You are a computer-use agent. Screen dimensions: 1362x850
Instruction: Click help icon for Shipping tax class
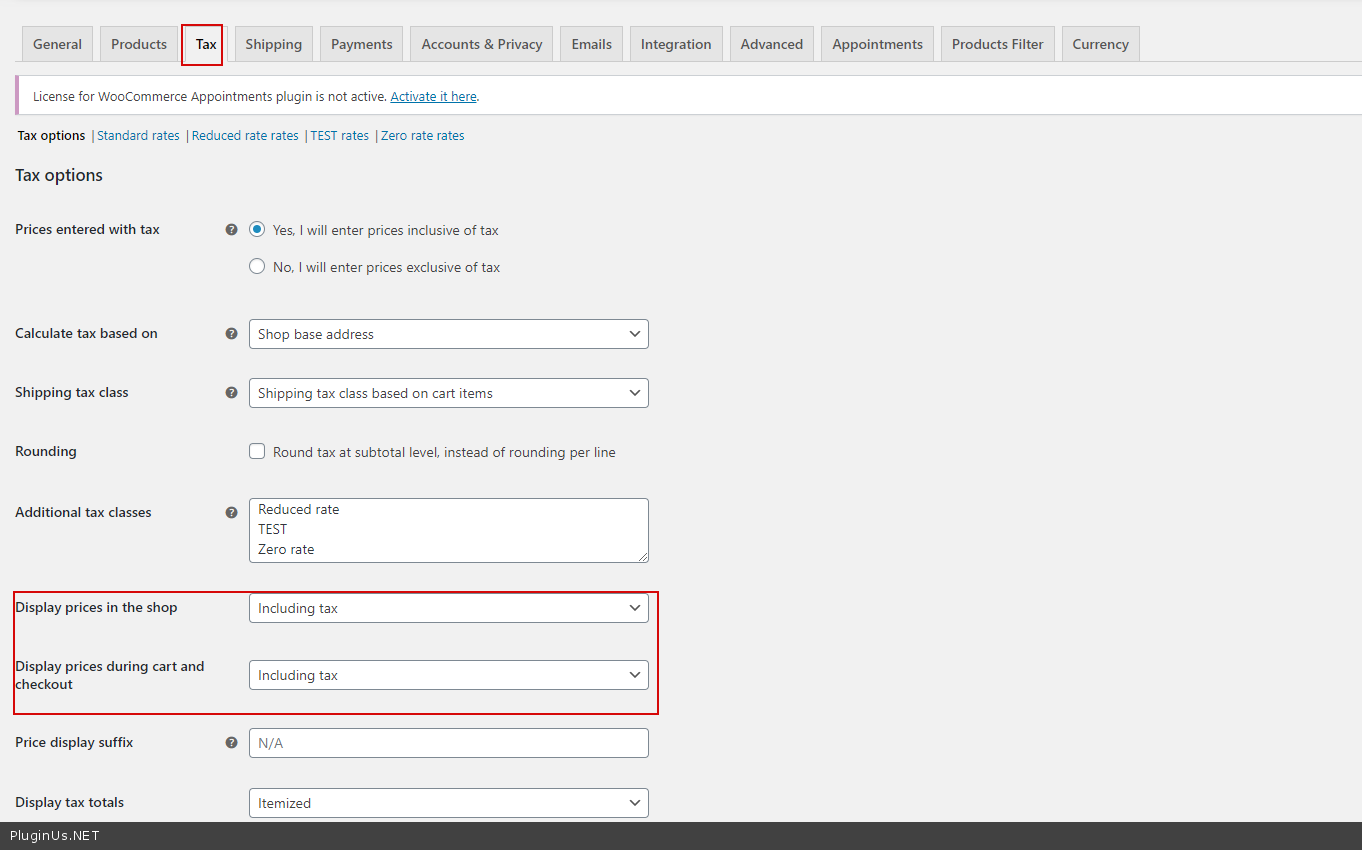[232, 393]
